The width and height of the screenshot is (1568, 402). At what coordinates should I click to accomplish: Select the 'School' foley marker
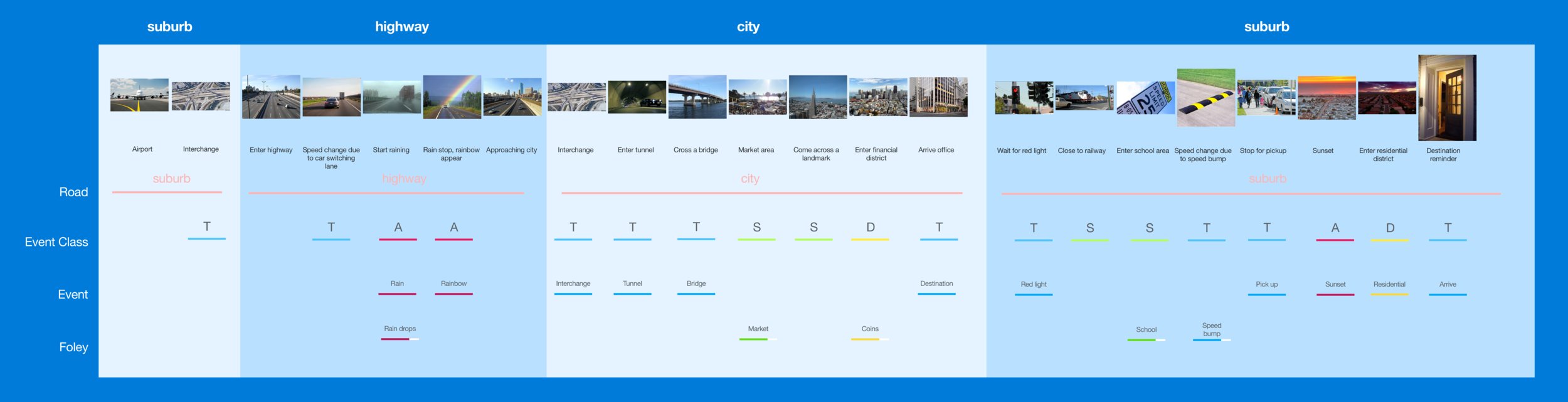tap(1146, 332)
